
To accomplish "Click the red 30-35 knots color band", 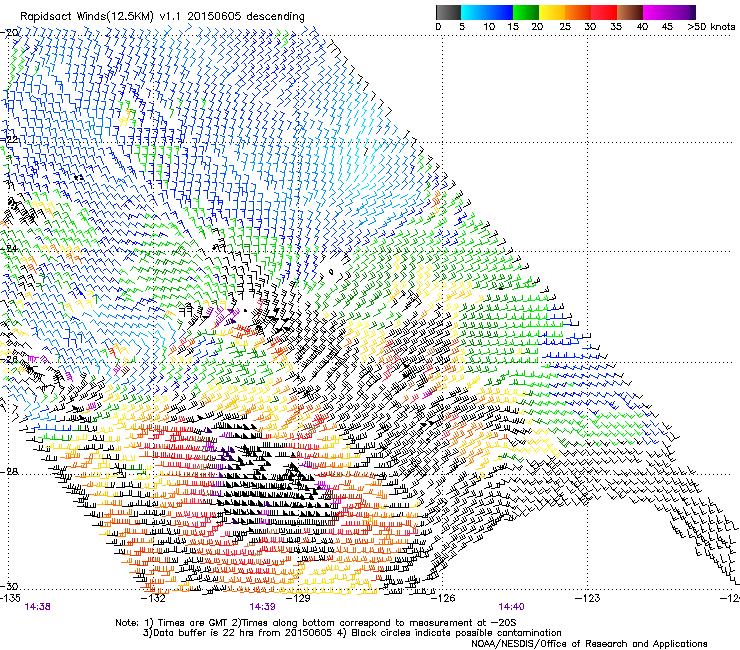I will click(604, 12).
